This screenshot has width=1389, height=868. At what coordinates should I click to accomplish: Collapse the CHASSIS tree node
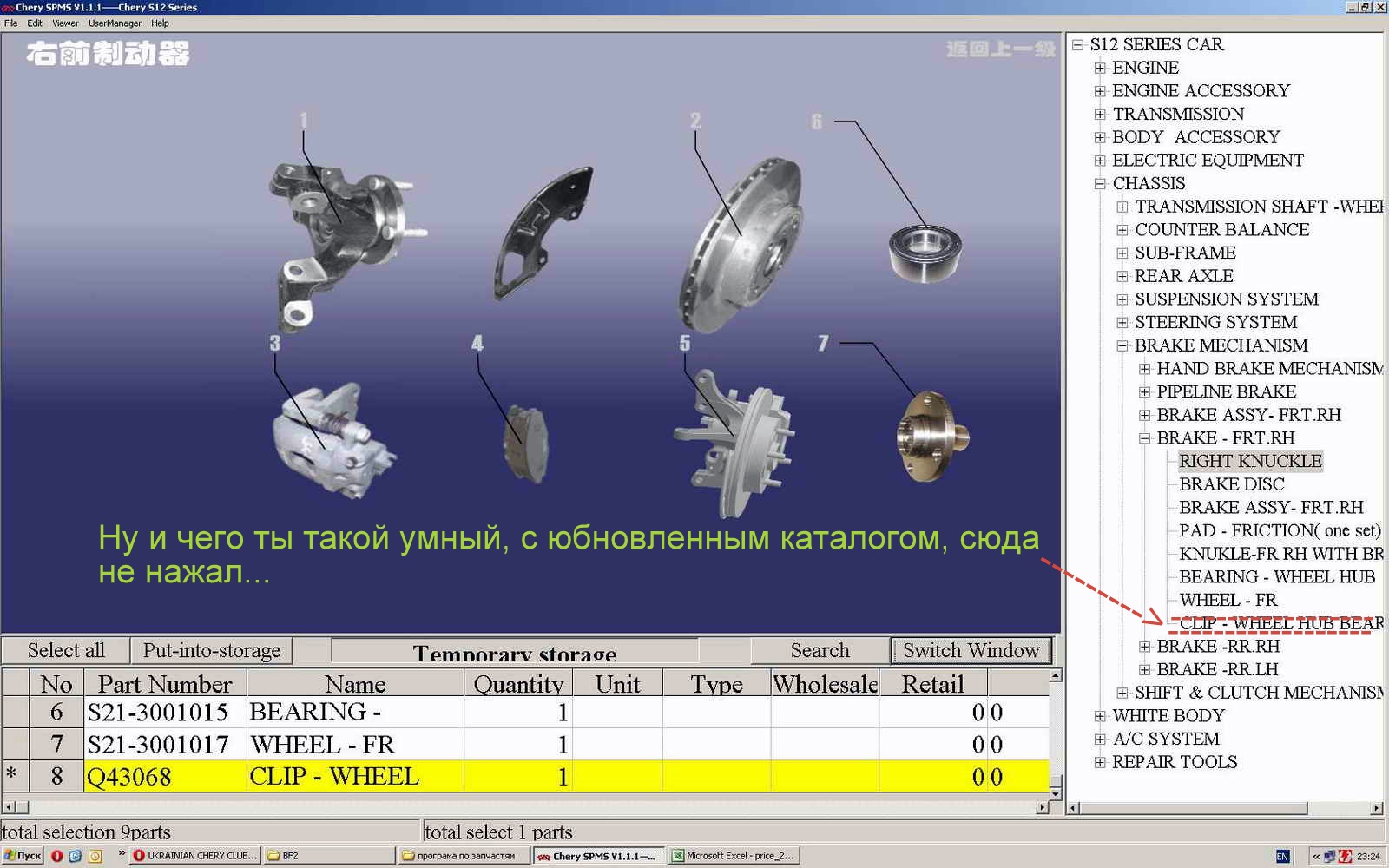(1100, 183)
